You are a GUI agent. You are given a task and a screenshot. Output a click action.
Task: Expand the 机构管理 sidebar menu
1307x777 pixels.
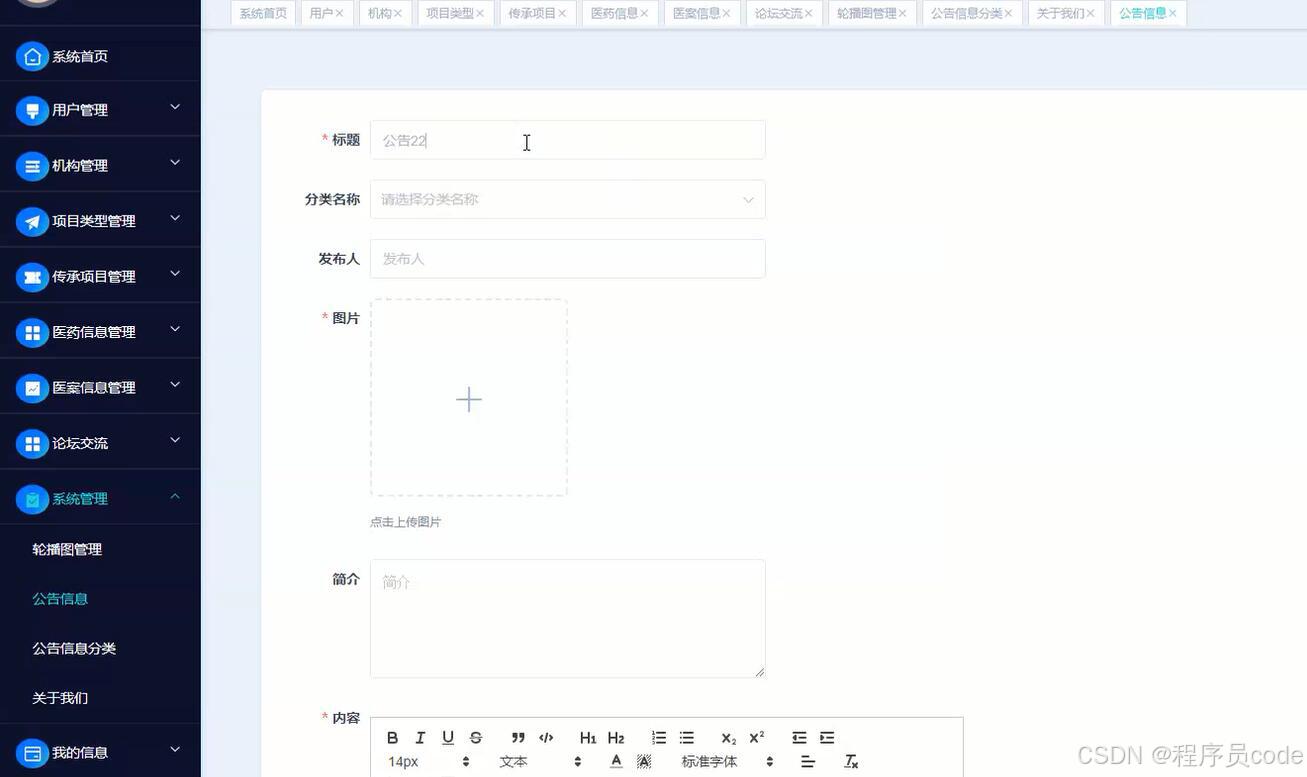[x=100, y=165]
